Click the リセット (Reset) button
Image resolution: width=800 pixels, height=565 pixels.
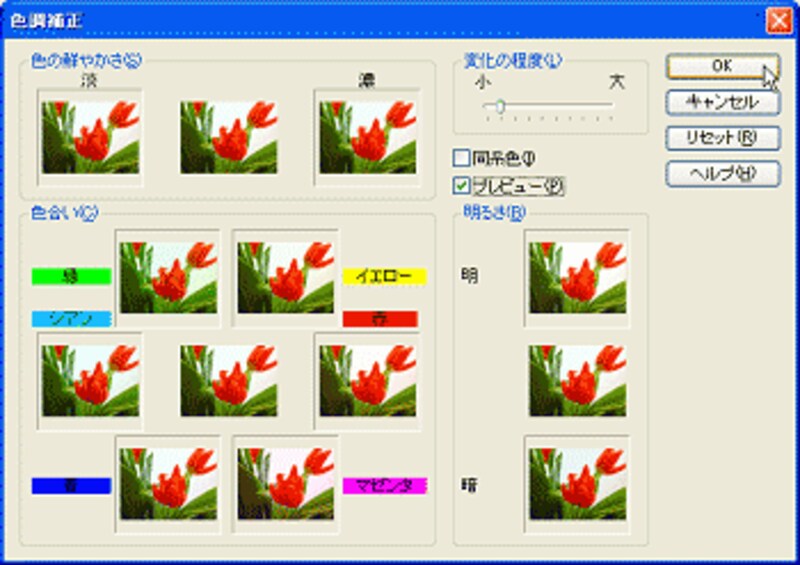722,138
